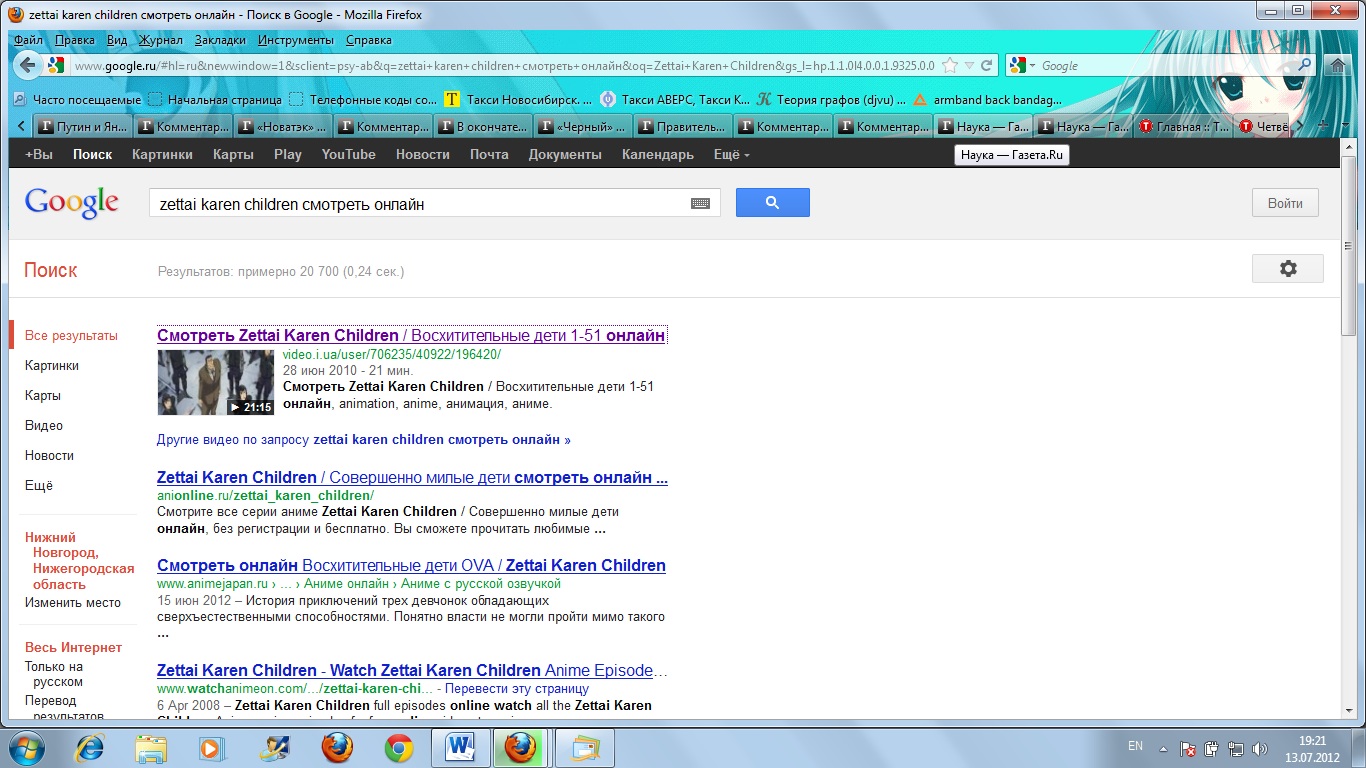The height and width of the screenshot is (768, 1366).
Task: Select Только на русском filter
Action: [x=54, y=674]
